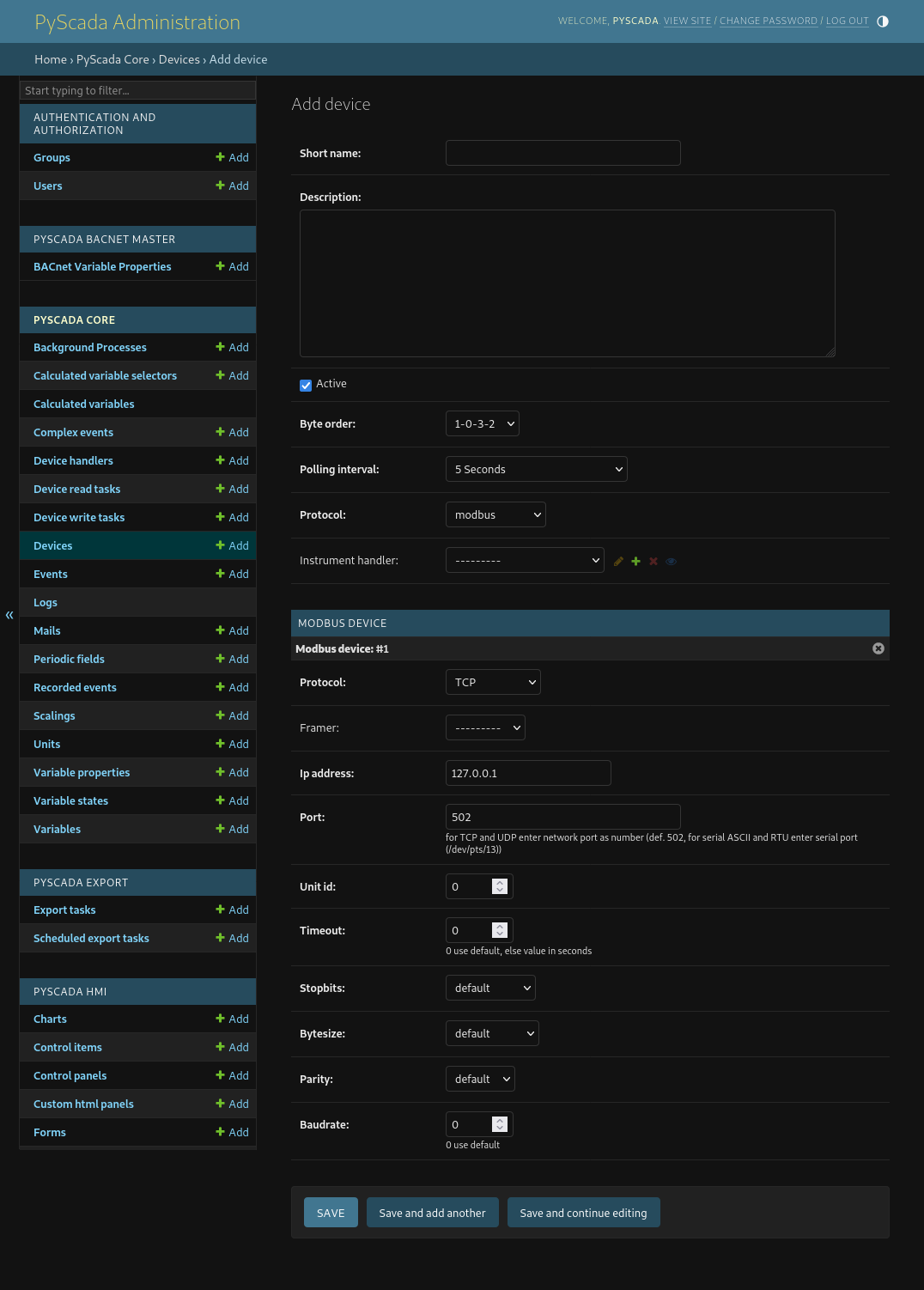
Task: Remove Modbus device #1 with the X icon
Action: (x=878, y=648)
